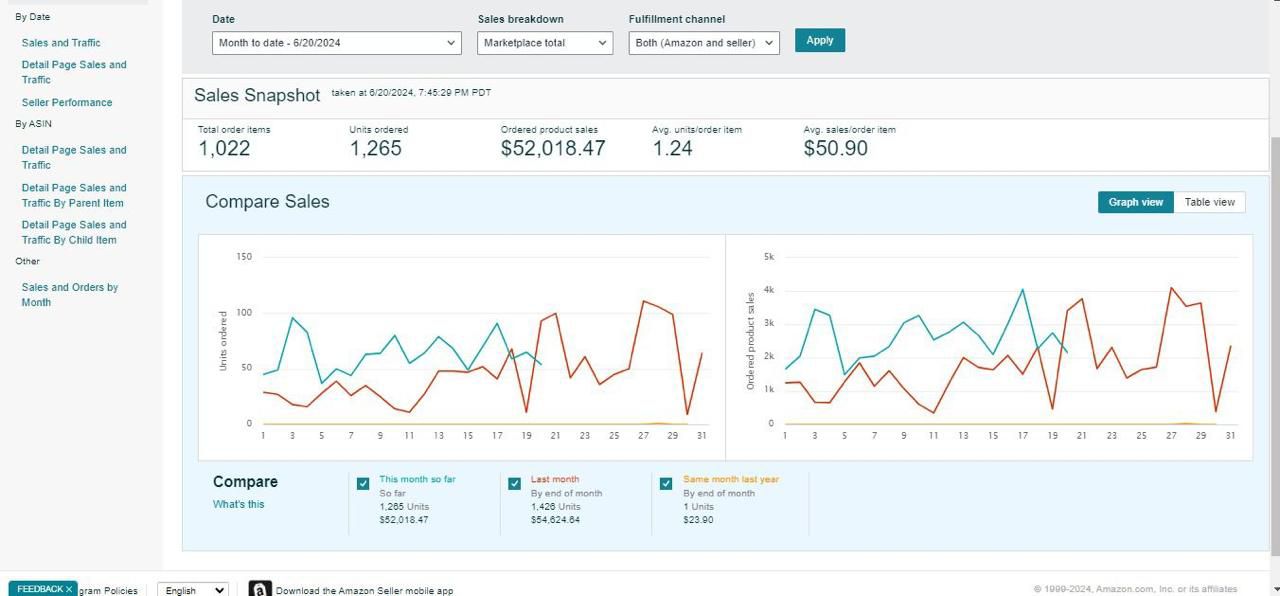Toggle the Same month last year checkbox
This screenshot has width=1280, height=596.
tap(666, 484)
